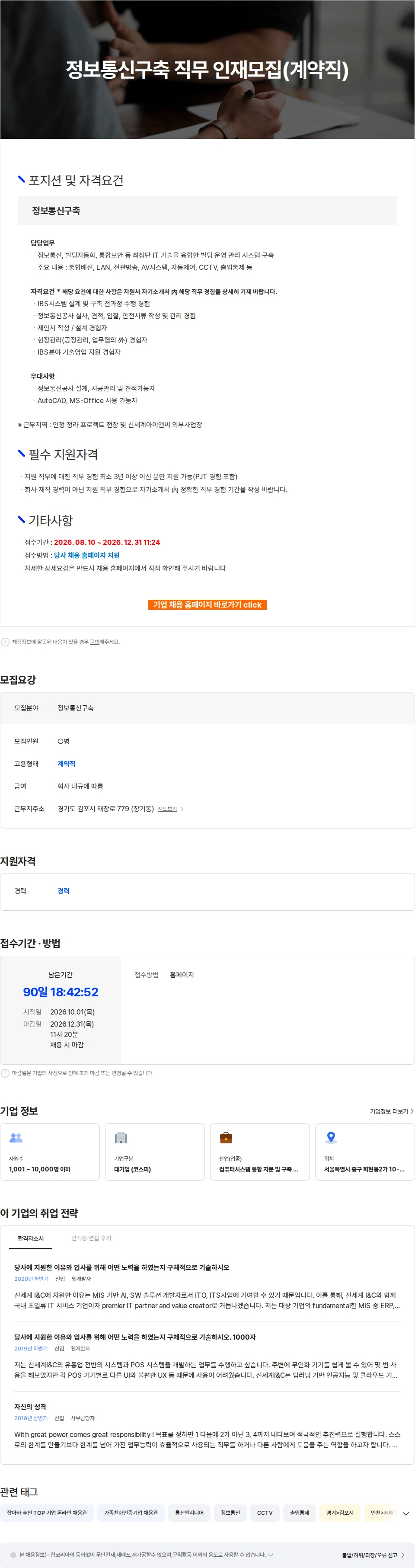Image resolution: width=415 pixels, height=1568 pixels.
Task: Click the 2019년 상반기 period label
Action: 31,1418
